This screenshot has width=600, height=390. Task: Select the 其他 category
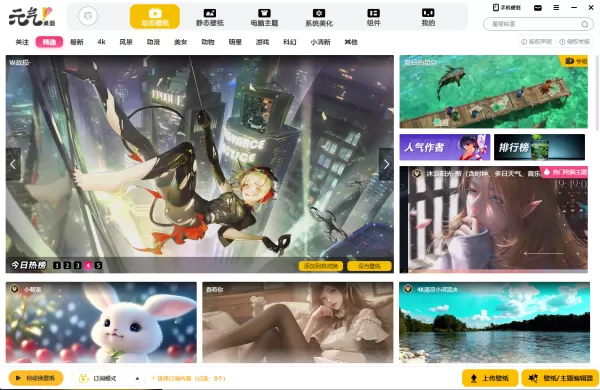coord(351,42)
